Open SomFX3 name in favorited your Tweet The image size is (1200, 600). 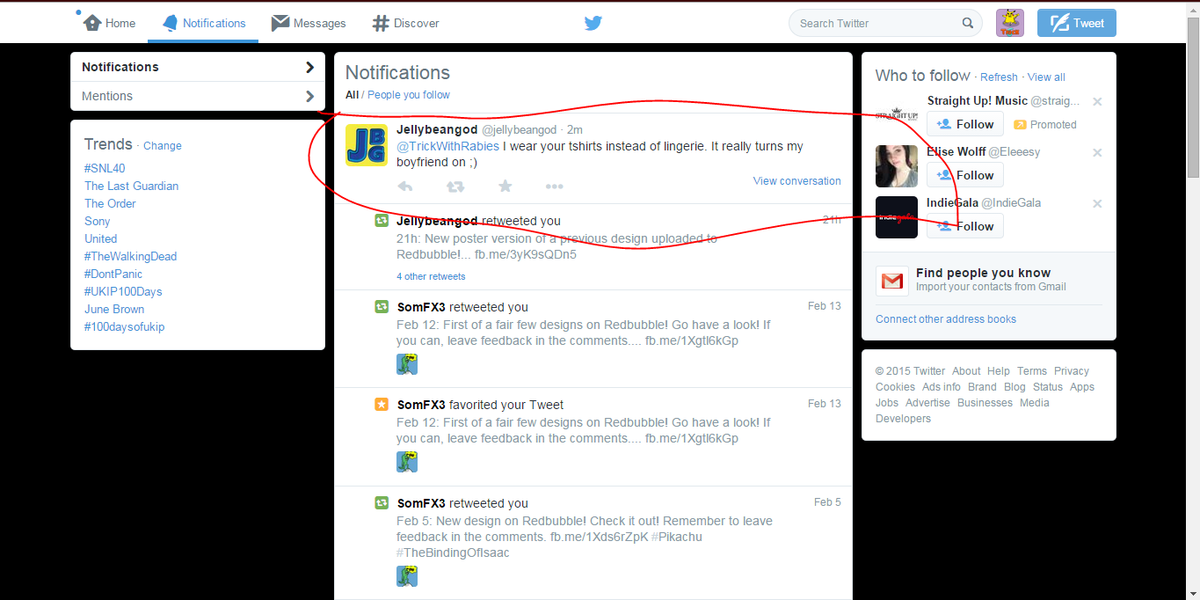pyautogui.click(x=421, y=405)
